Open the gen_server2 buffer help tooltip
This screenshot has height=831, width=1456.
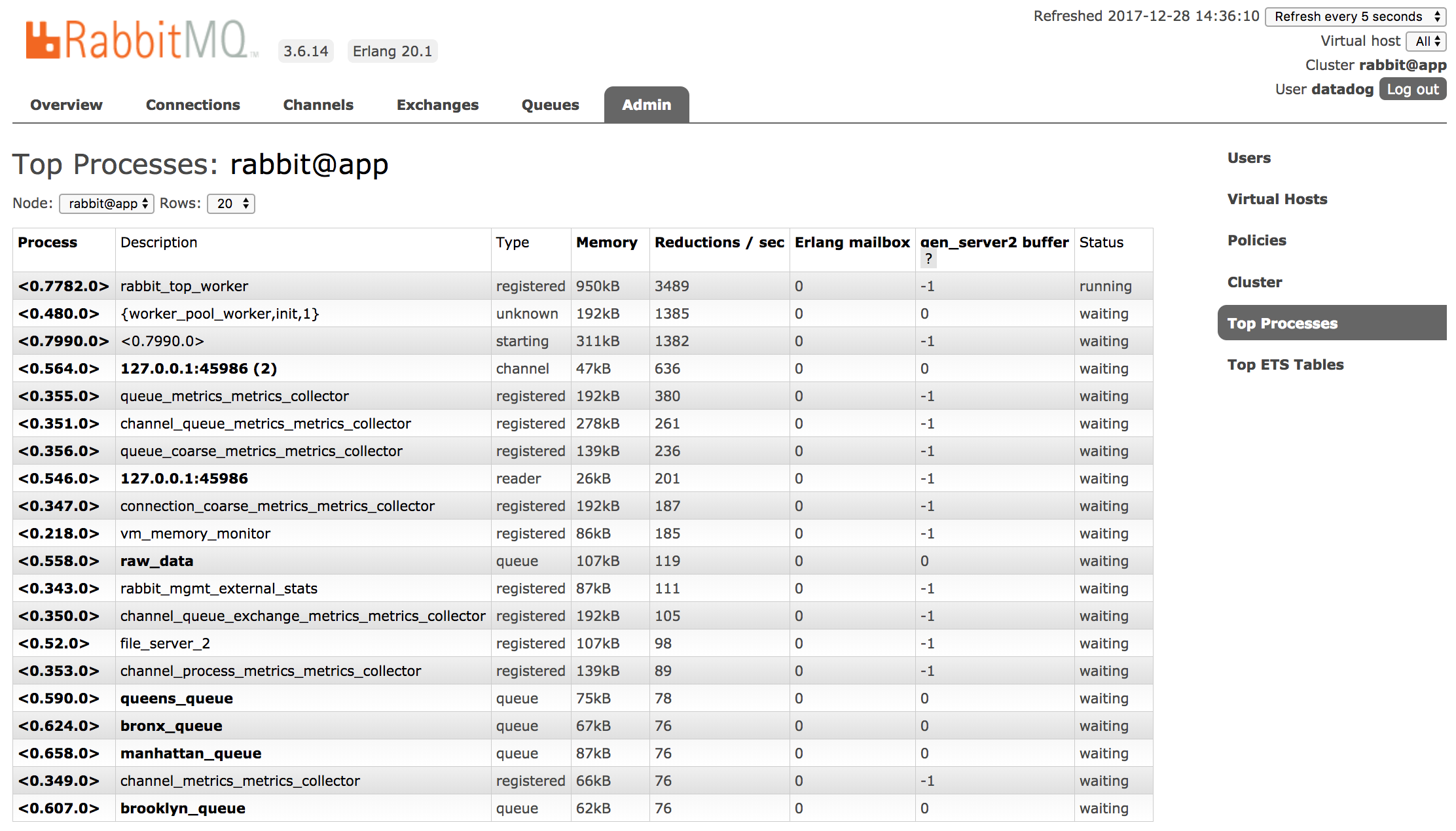(x=929, y=259)
